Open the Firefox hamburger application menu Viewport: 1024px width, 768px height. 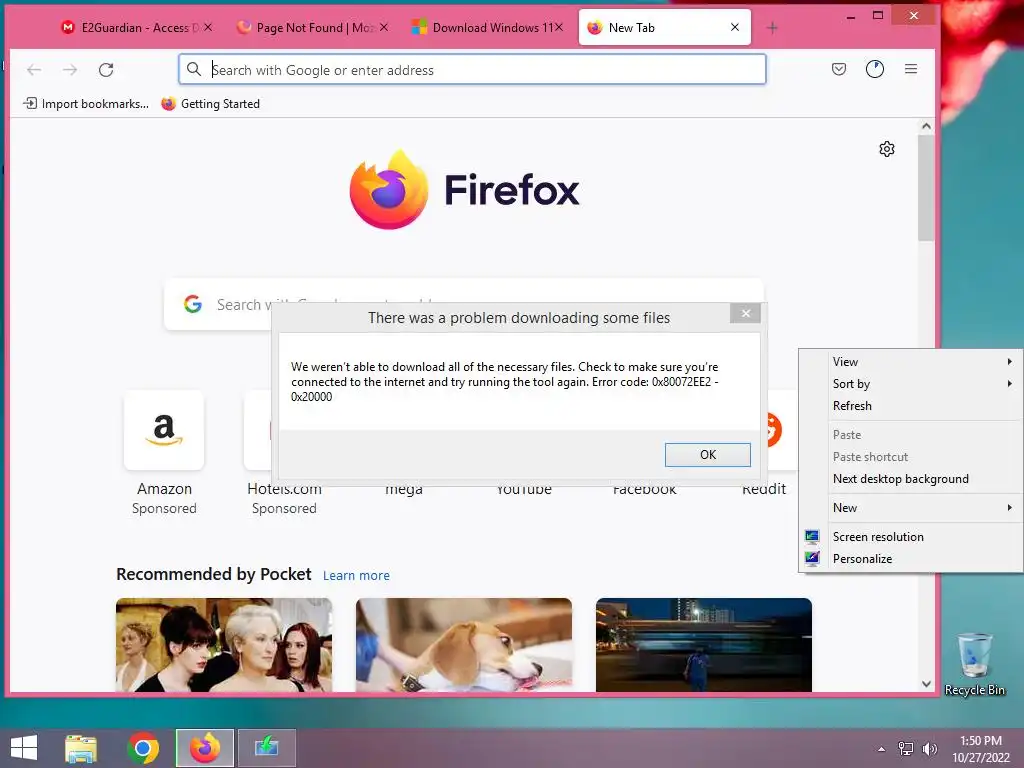911,69
